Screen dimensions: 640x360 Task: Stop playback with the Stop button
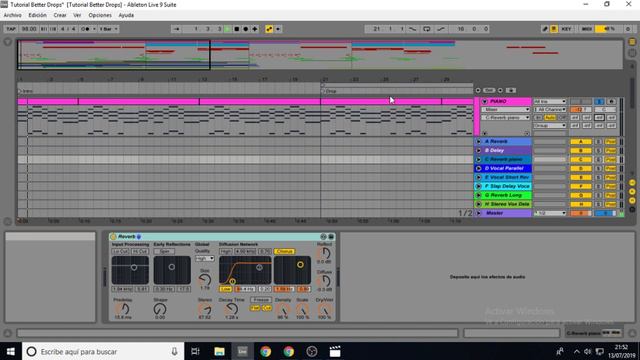(237, 29)
